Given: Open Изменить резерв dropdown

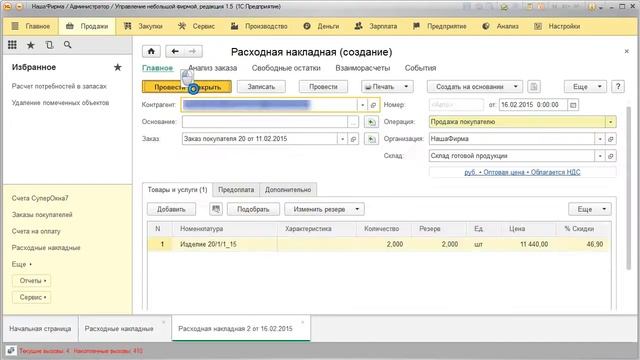Looking at the screenshot, I should tap(324, 209).
